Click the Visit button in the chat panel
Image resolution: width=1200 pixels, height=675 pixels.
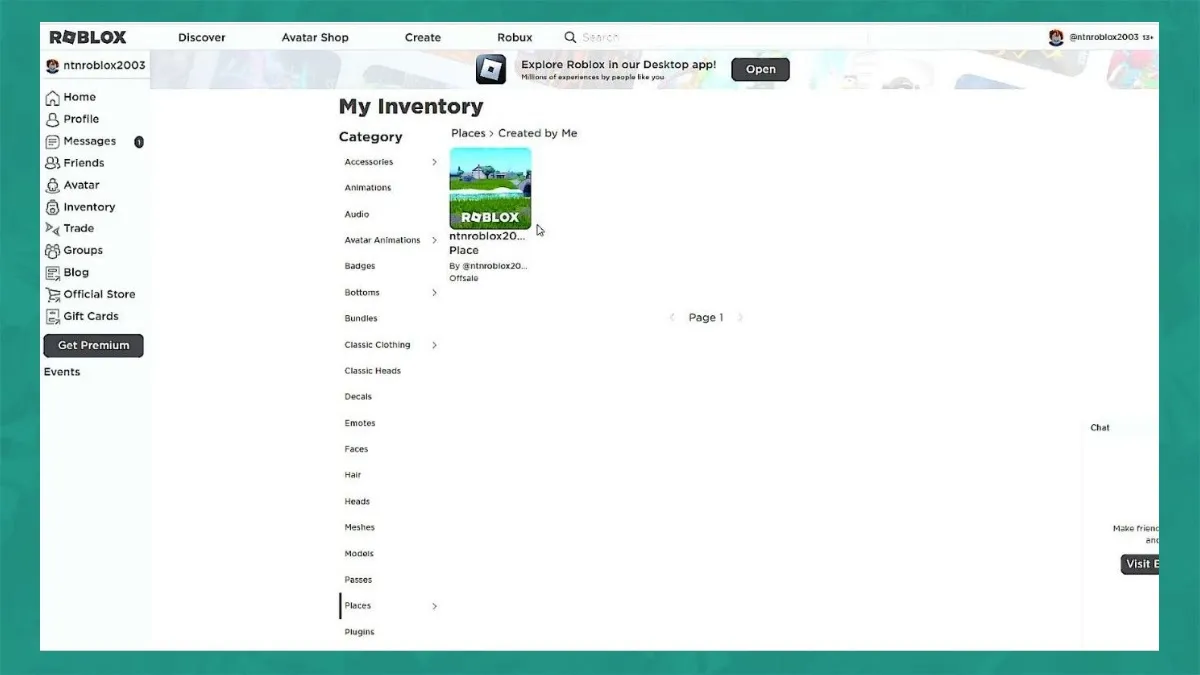coord(1140,564)
